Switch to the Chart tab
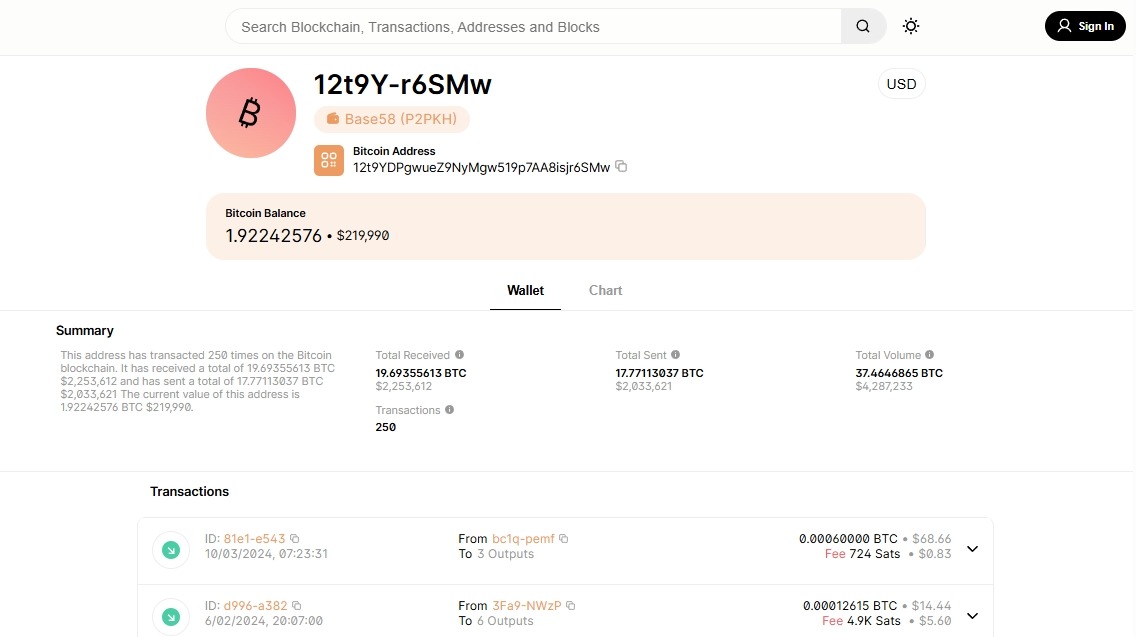Screen dimensions: 1136x637 [x=605, y=290]
